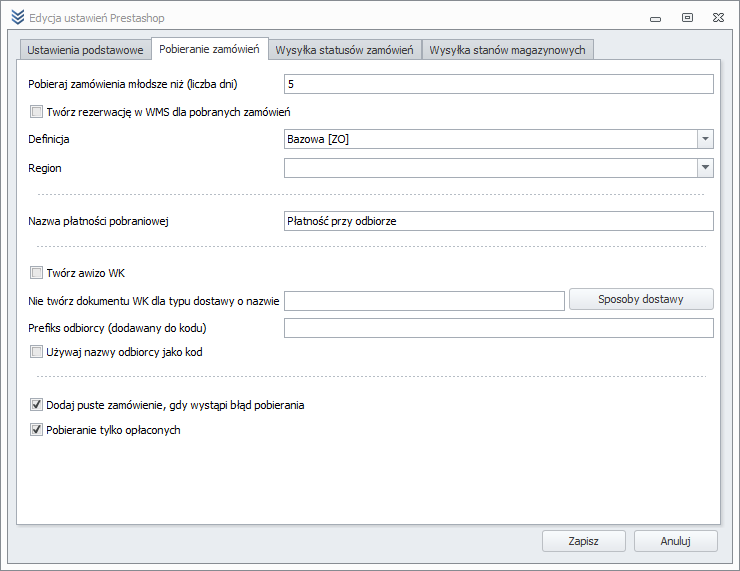Save settings with Zapisz button

[584, 541]
